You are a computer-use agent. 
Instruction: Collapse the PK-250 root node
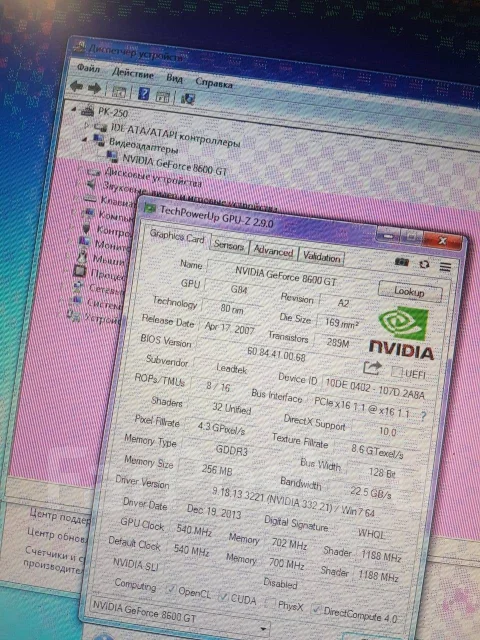point(74,109)
